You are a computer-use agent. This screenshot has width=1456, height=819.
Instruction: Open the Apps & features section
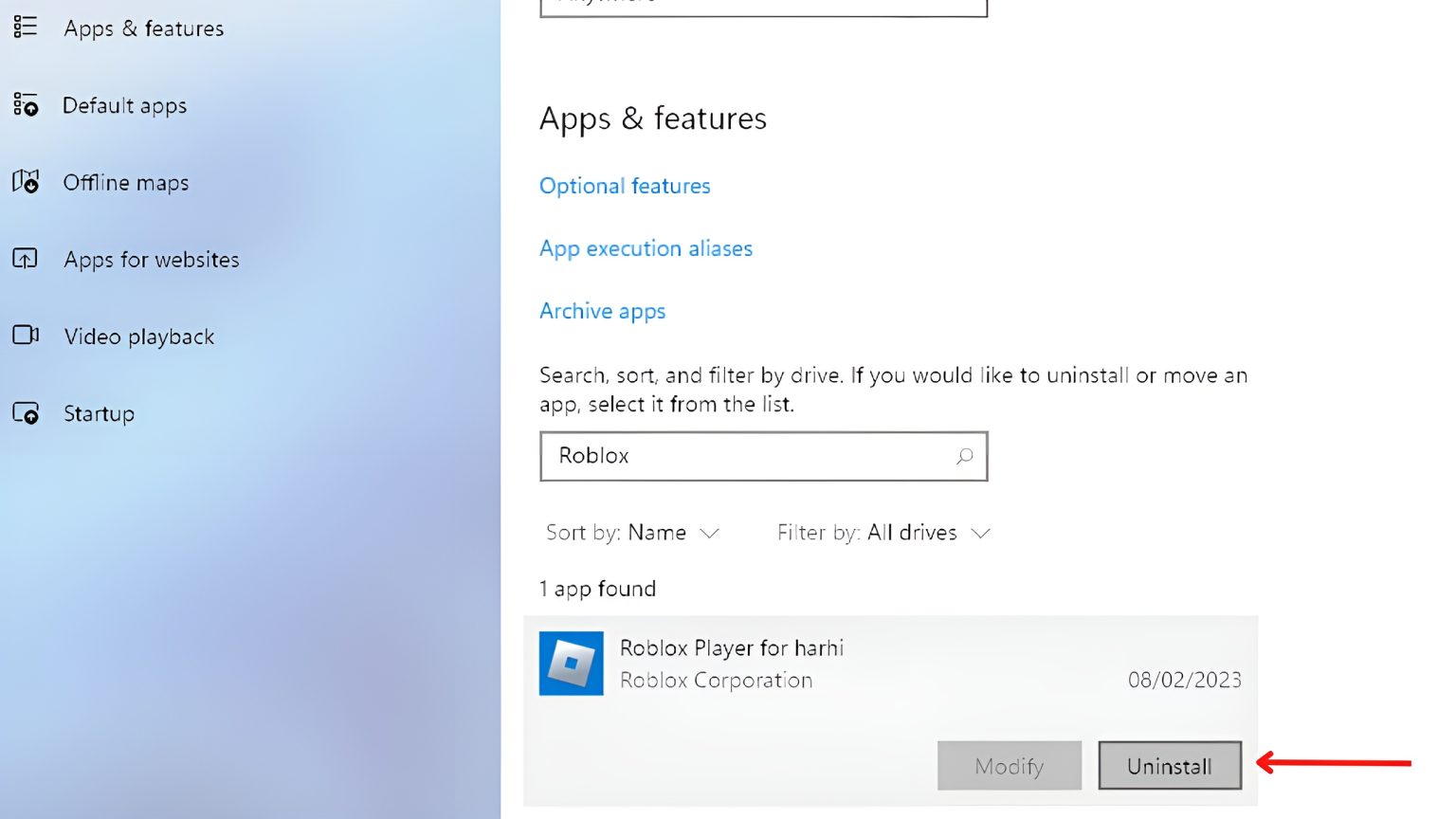144,28
